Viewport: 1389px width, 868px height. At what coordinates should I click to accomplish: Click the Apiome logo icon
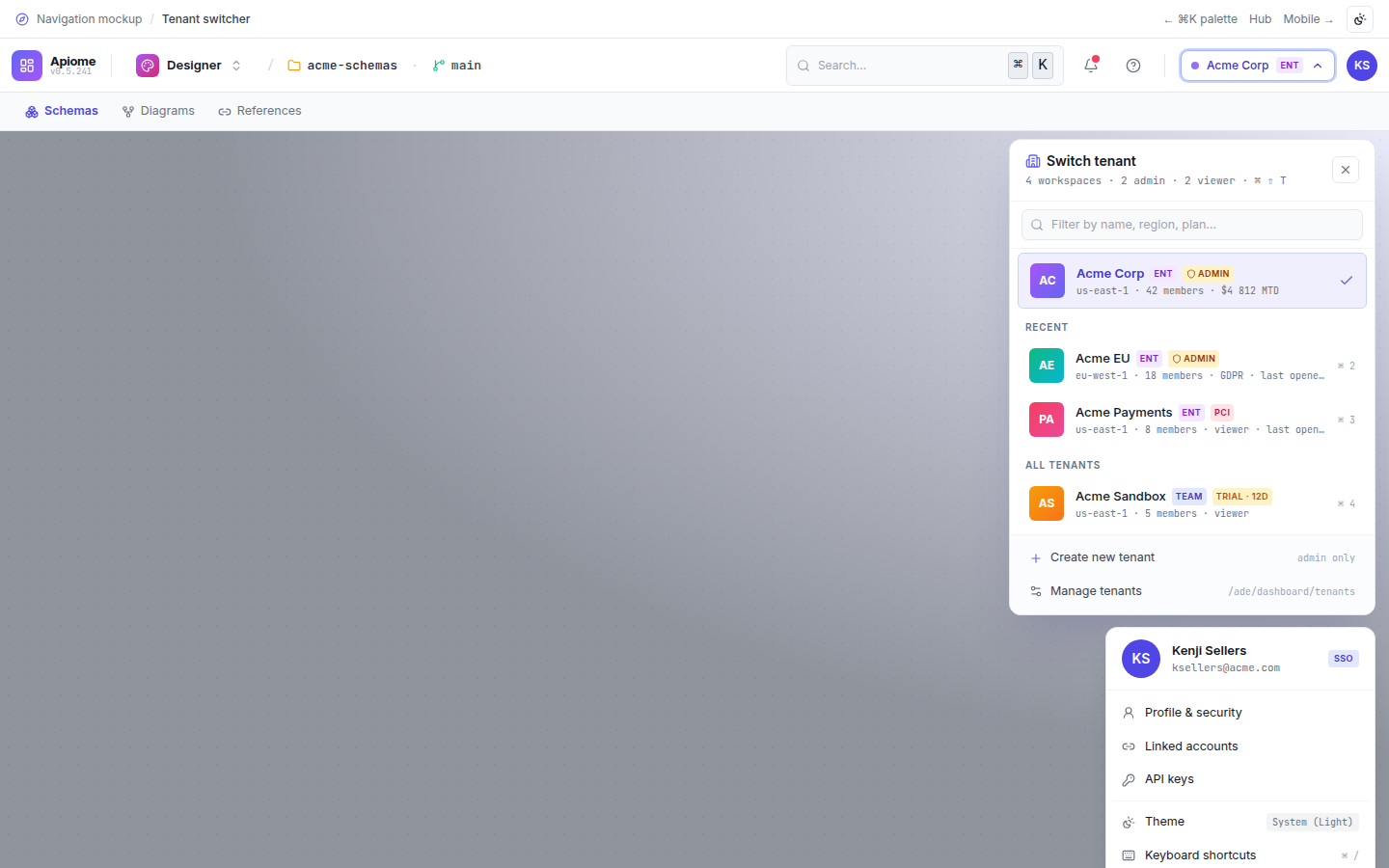pyautogui.click(x=27, y=66)
